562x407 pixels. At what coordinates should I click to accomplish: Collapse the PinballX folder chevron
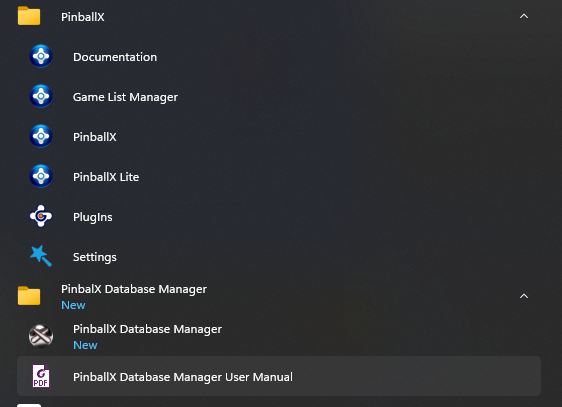524,16
